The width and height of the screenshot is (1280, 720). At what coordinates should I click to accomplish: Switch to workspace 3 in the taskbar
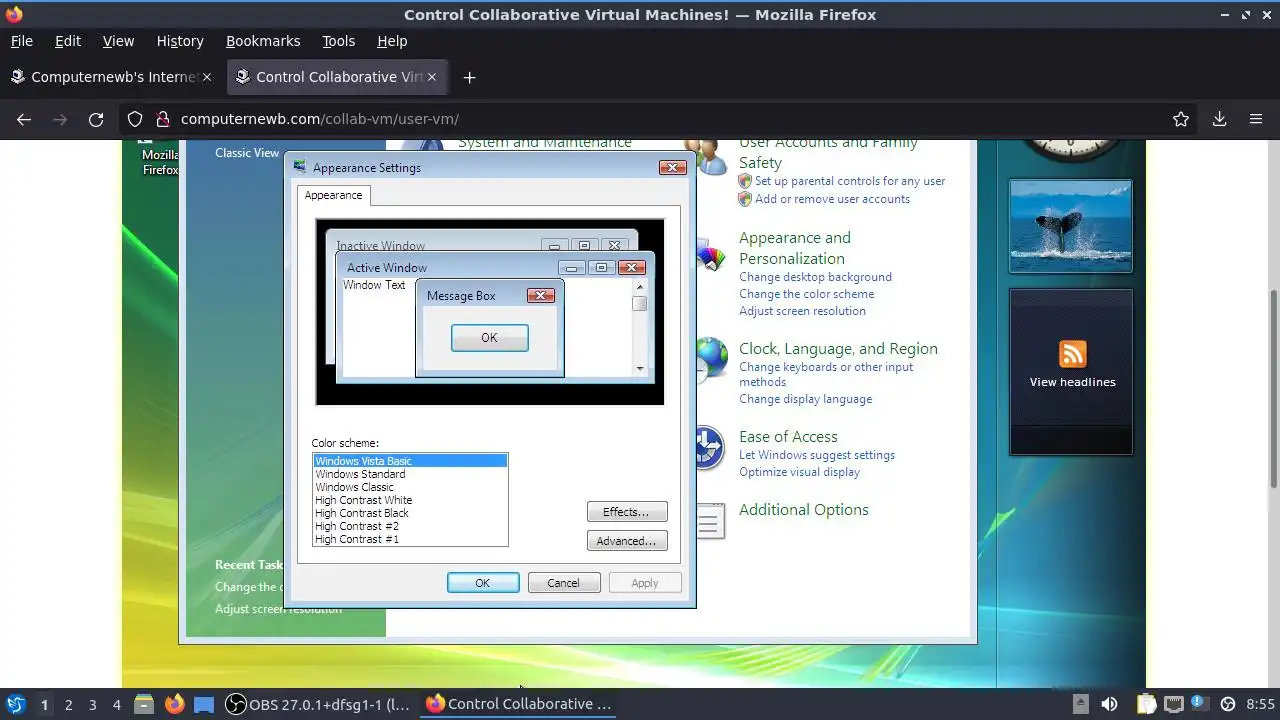92,704
